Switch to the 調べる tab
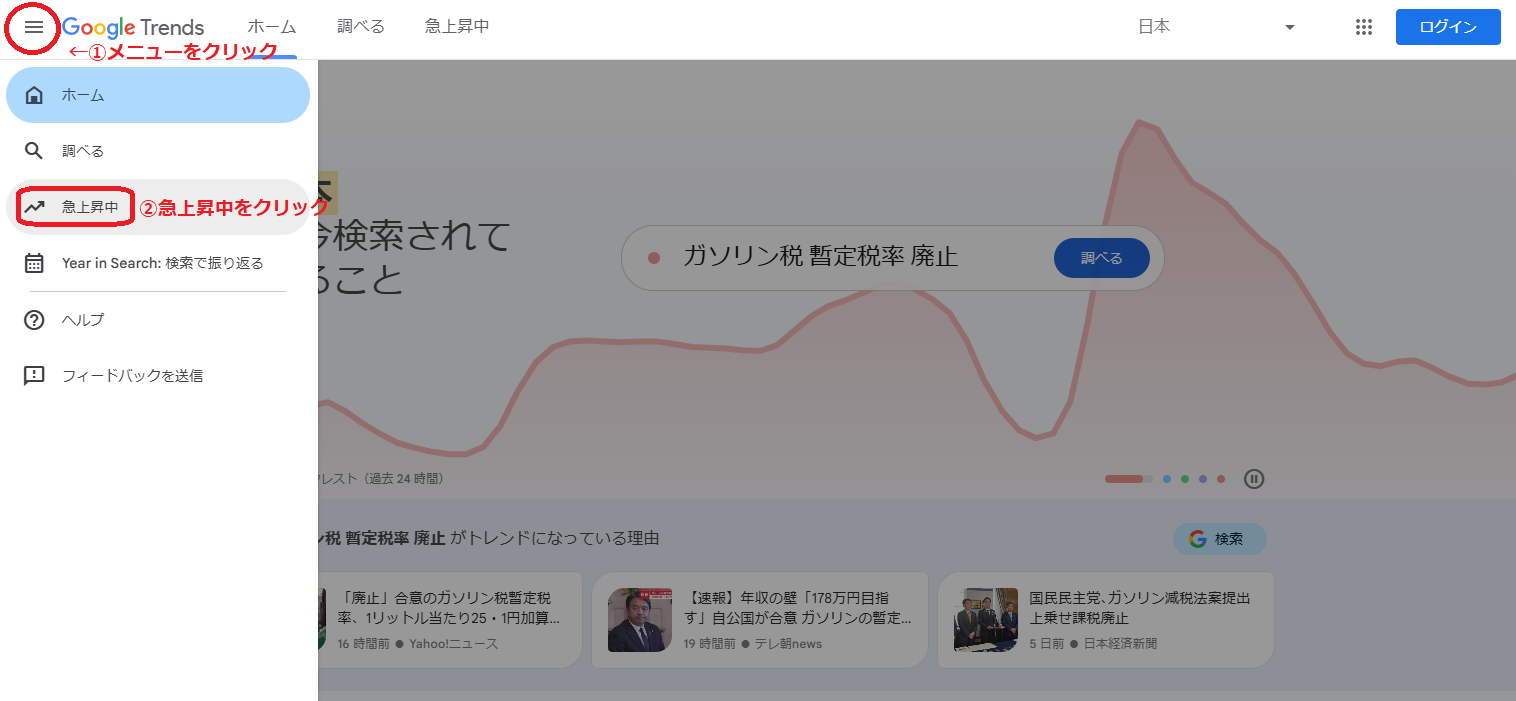This screenshot has height=701, width=1516. tap(360, 27)
